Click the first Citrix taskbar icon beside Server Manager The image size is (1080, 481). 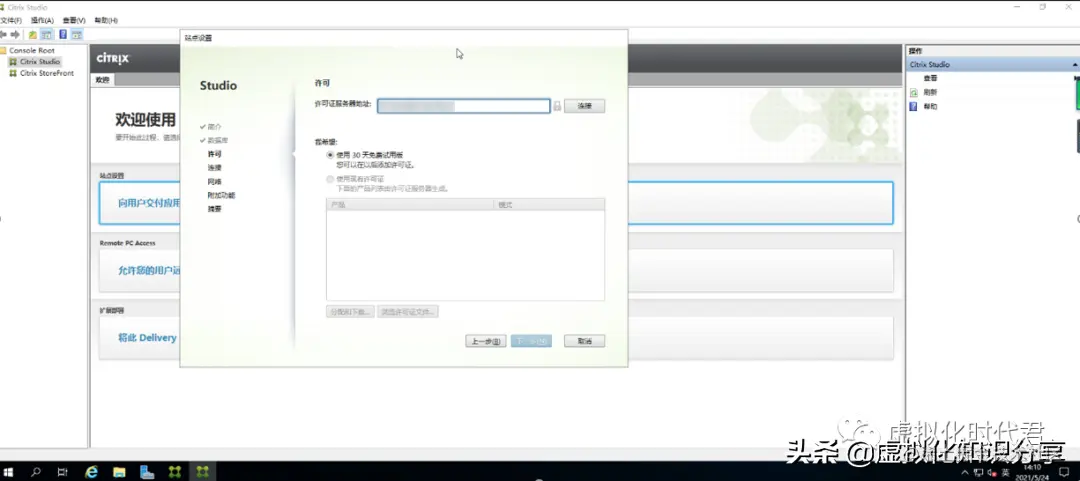pos(175,472)
